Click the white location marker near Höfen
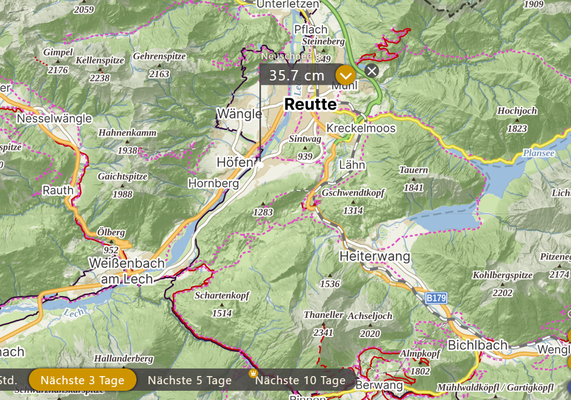 pyautogui.click(x=260, y=165)
